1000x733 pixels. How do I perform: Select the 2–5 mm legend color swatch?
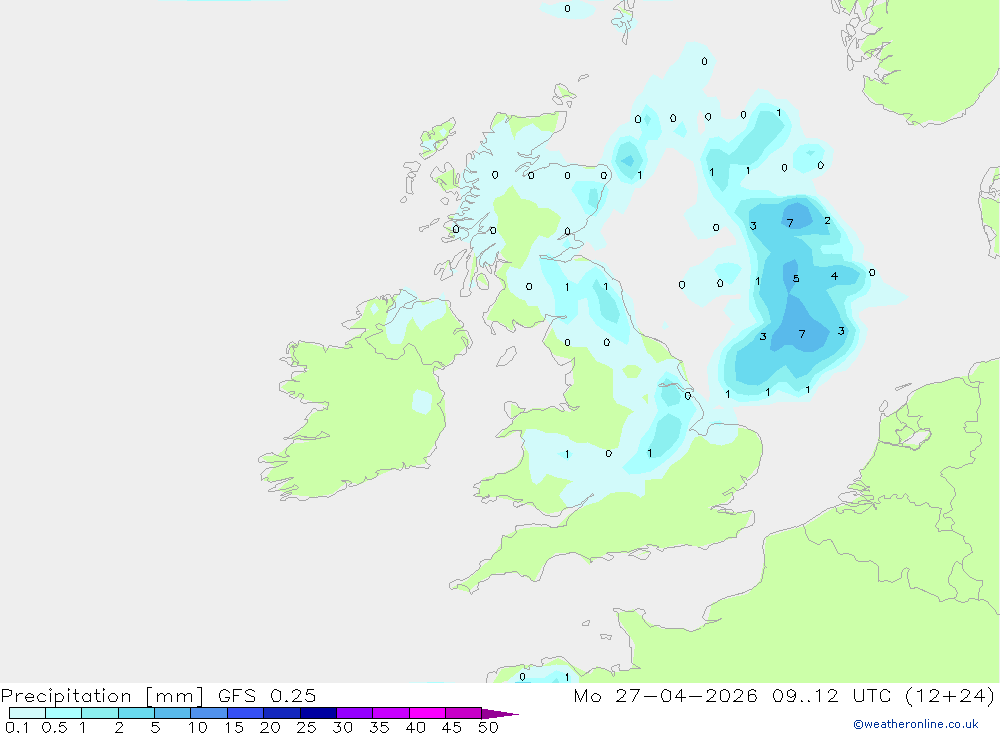click(136, 713)
